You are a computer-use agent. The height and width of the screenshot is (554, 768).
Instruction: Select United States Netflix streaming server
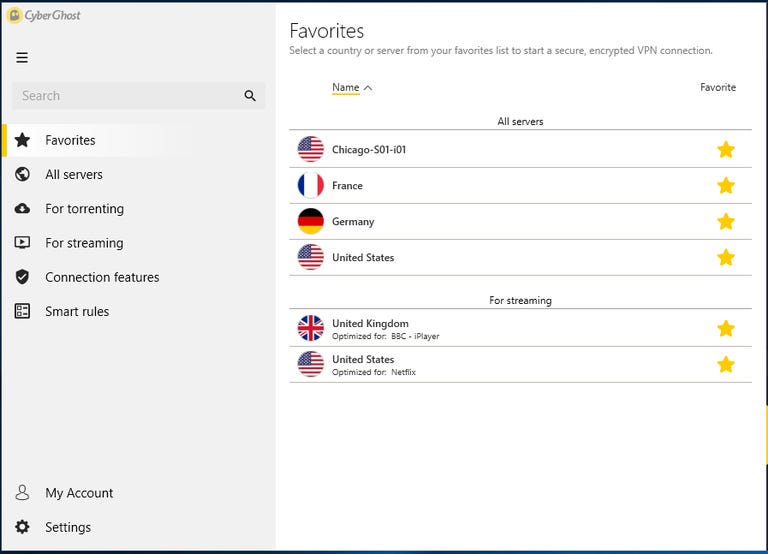coord(363,365)
